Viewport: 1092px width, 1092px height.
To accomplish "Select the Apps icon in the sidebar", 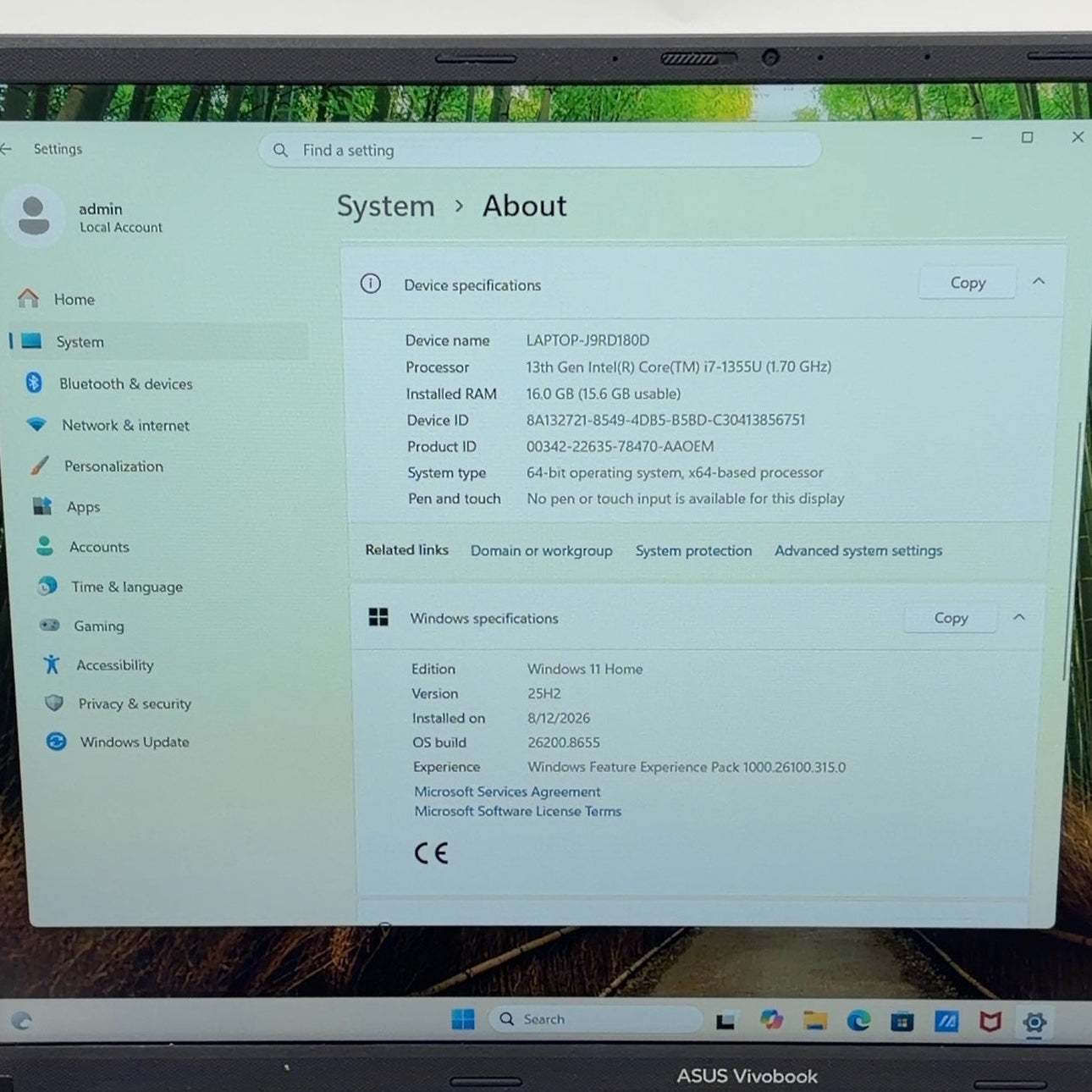I will tap(42, 505).
